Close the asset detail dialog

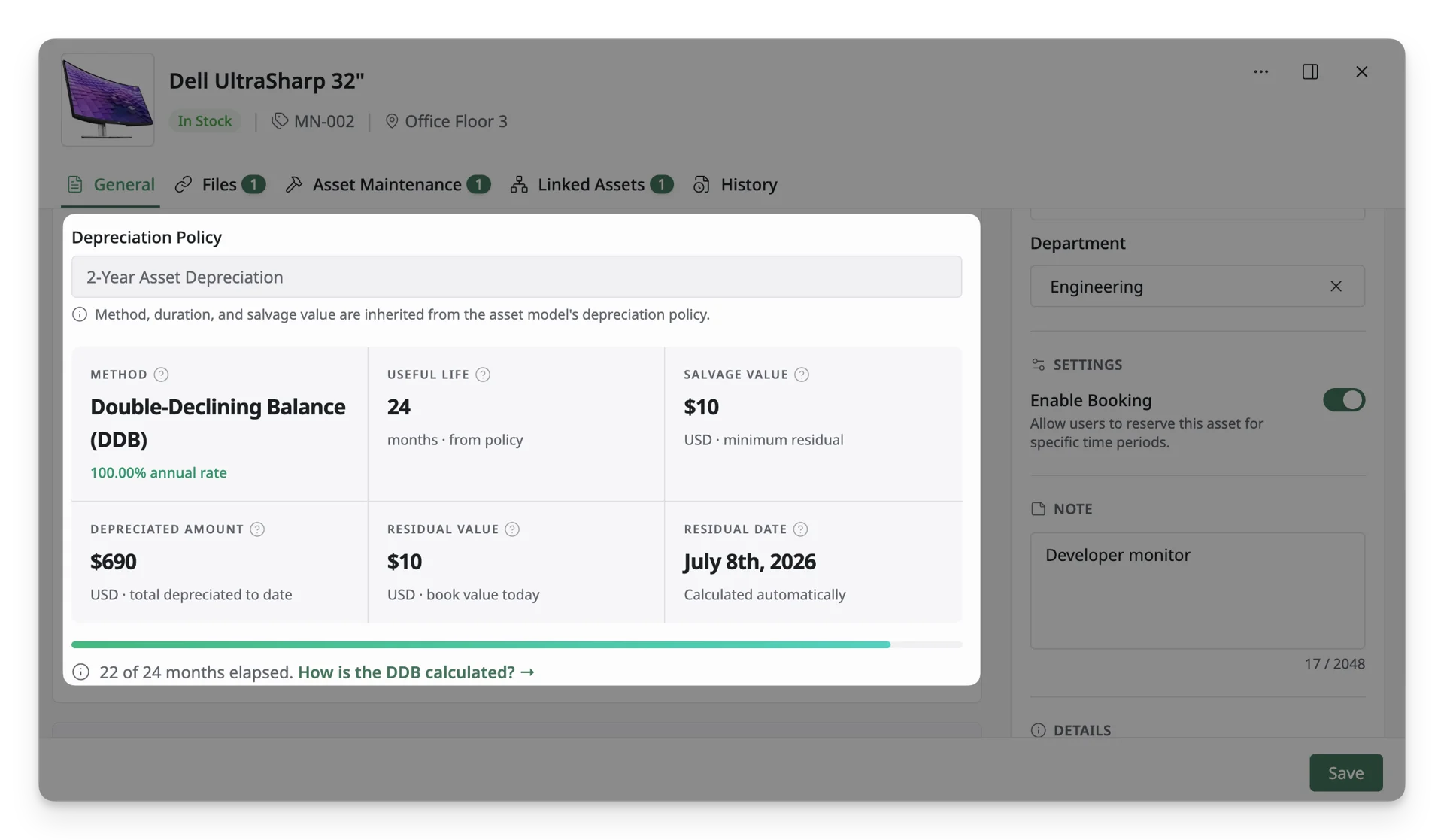point(1362,71)
